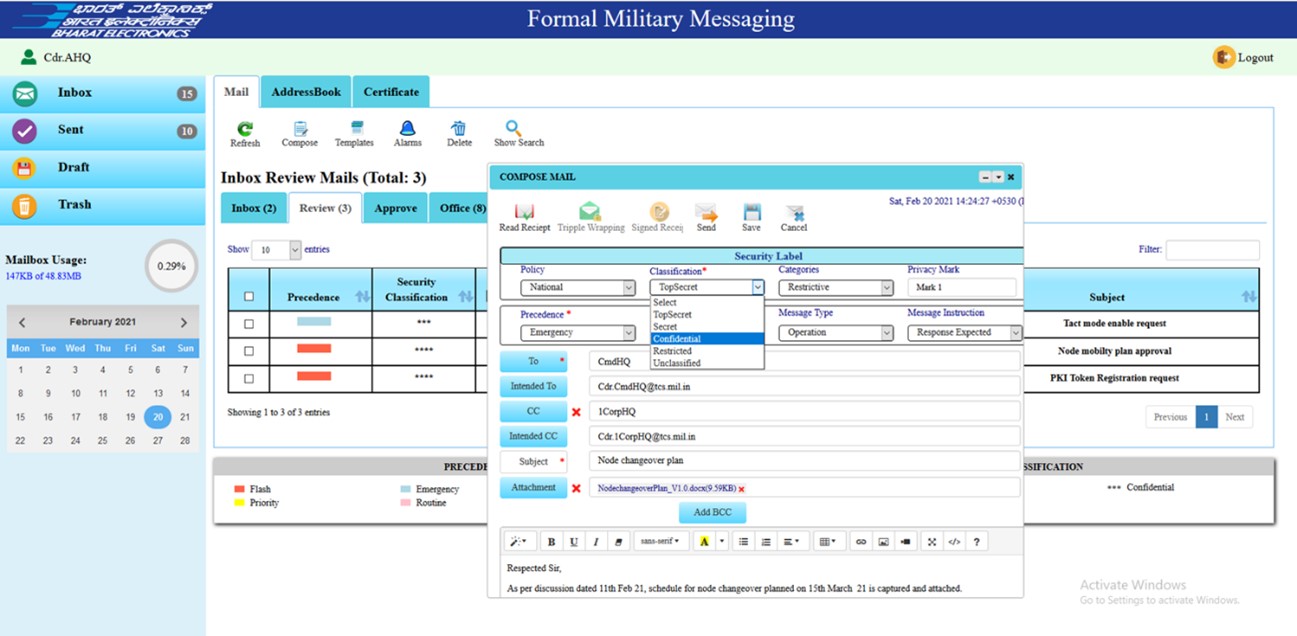
Task: Toggle the select-all checkbox in table header
Action: [x=249, y=297]
